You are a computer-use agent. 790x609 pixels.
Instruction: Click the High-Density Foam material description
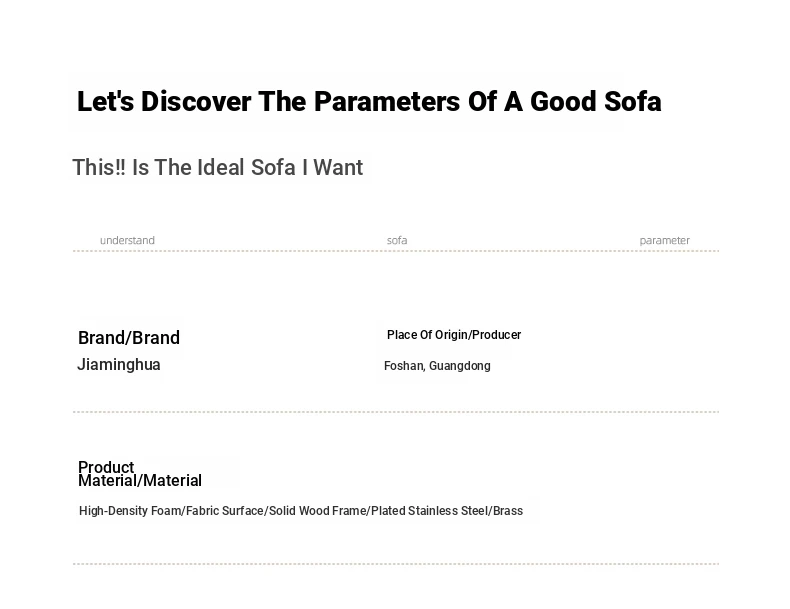coord(301,511)
